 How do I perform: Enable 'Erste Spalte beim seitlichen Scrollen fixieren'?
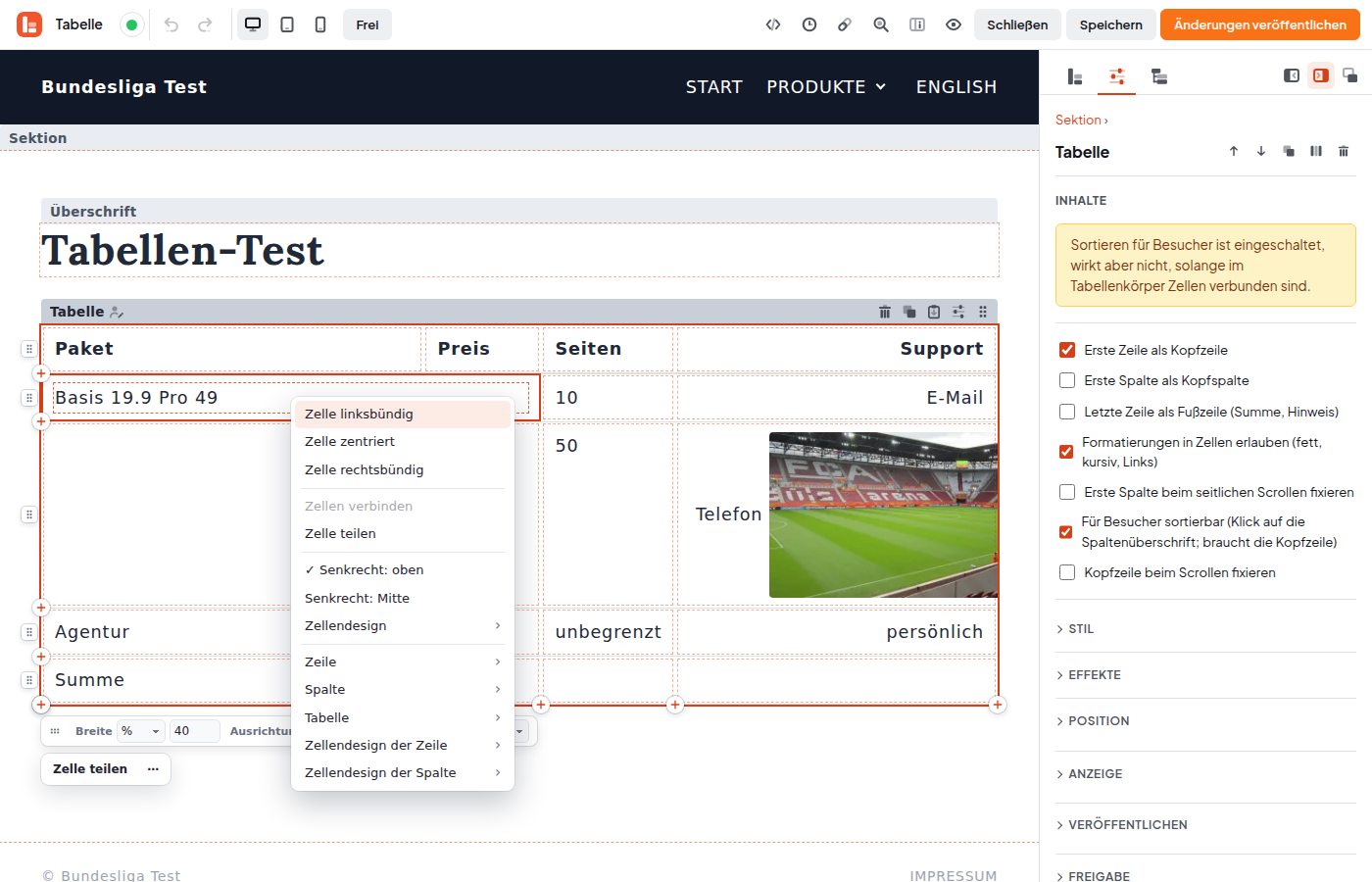pos(1067,492)
